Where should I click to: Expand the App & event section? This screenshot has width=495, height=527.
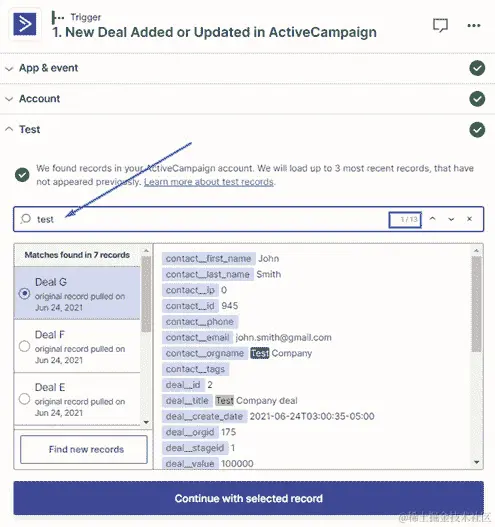(9, 69)
